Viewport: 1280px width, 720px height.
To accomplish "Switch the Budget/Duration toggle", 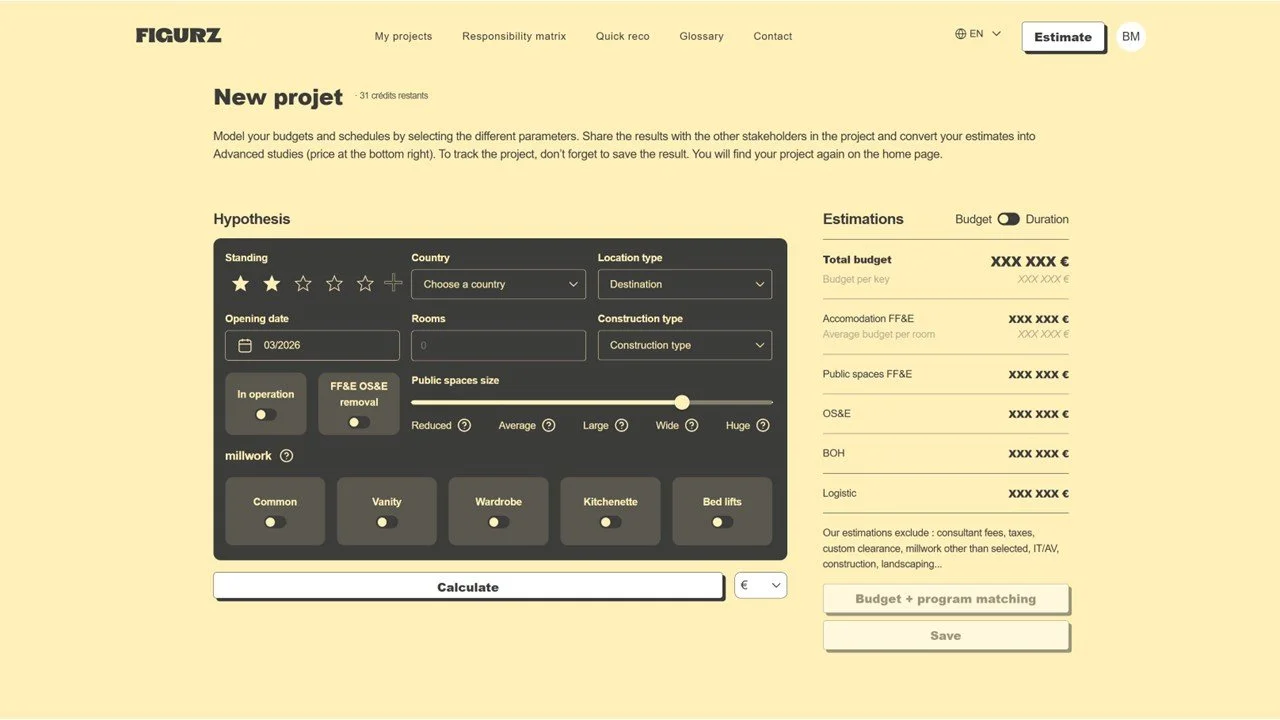I will point(1008,219).
